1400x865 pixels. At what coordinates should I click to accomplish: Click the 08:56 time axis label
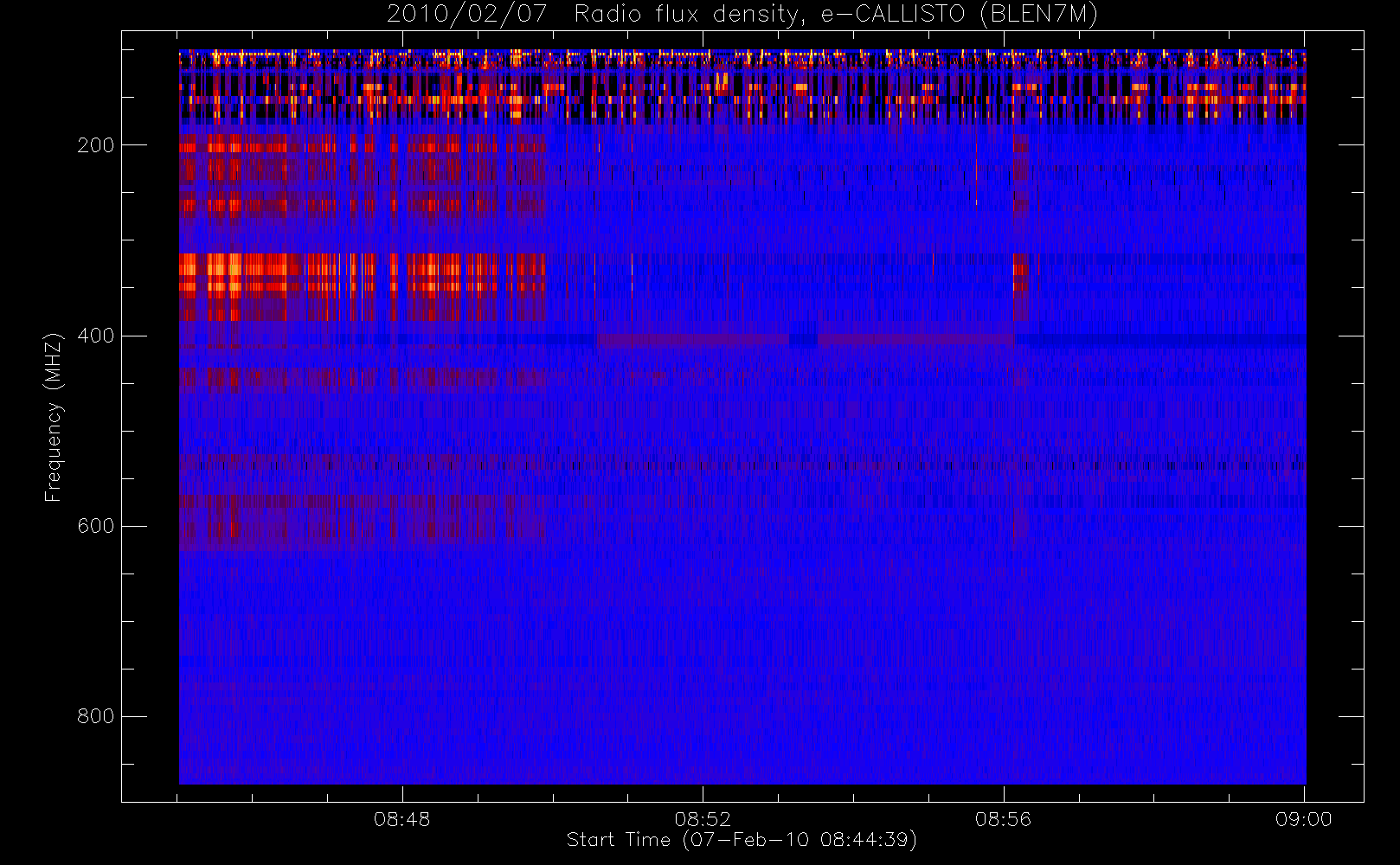point(1004,819)
